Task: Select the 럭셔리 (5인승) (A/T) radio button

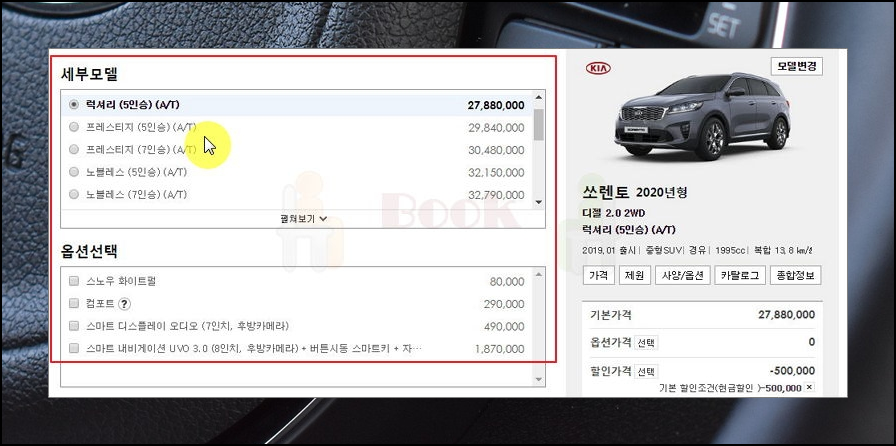Action: [x=74, y=105]
